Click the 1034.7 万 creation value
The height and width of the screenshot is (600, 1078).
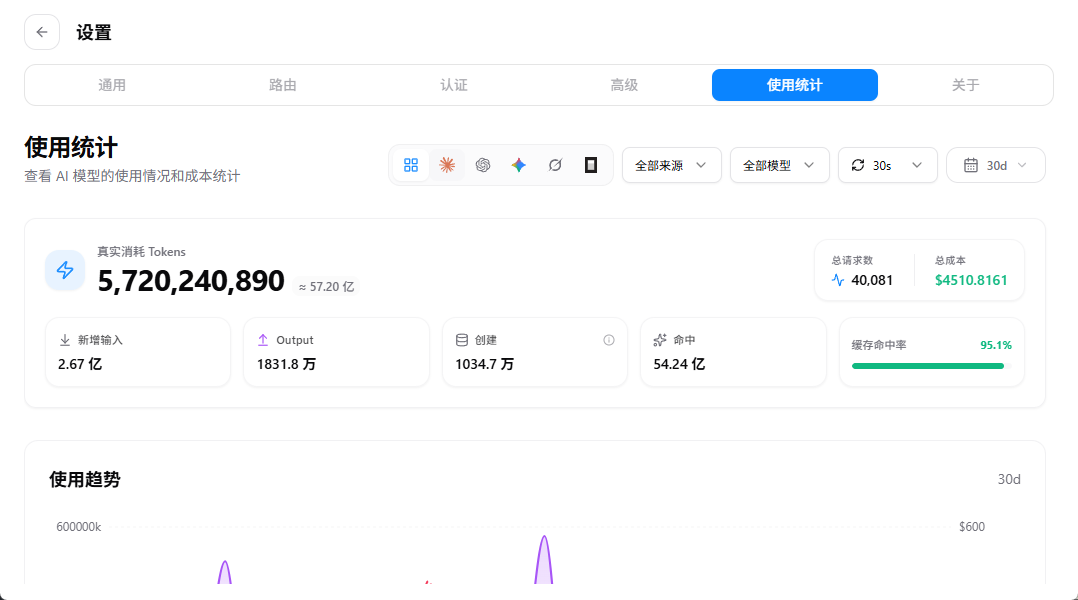coord(484,364)
